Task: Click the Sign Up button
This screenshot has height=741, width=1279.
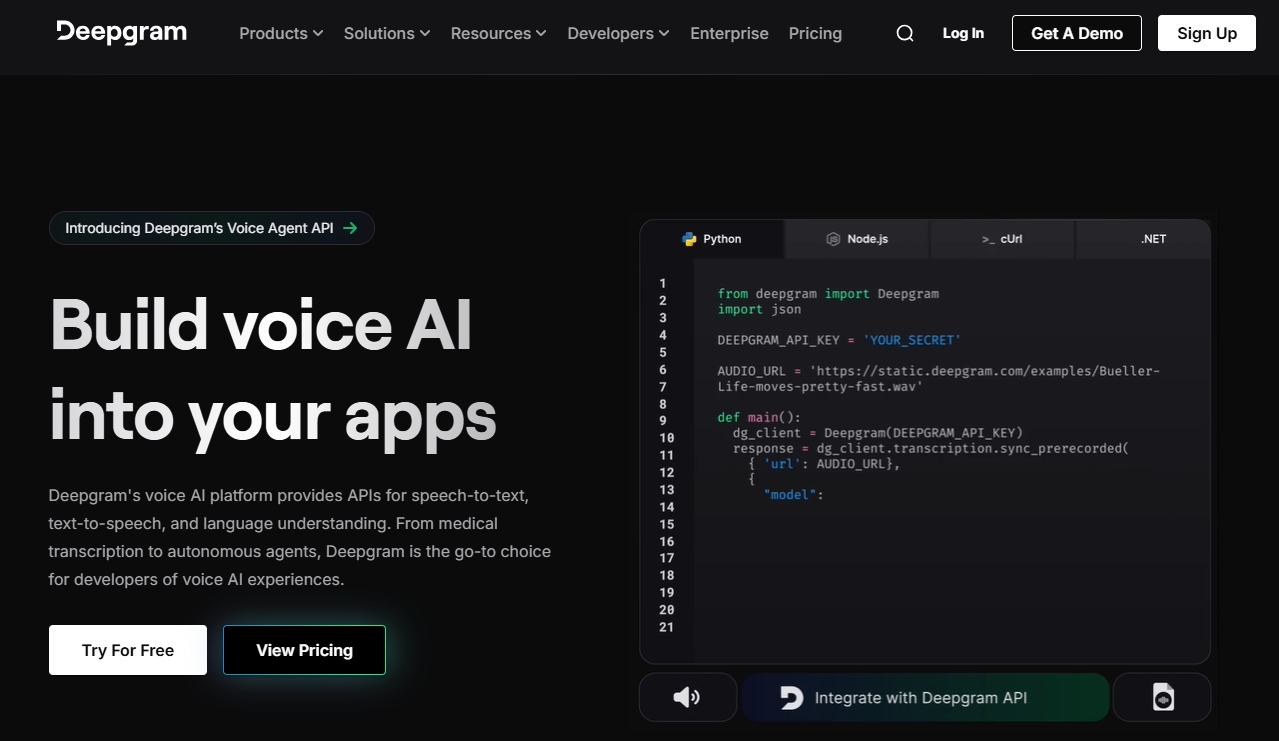Action: click(x=1207, y=33)
